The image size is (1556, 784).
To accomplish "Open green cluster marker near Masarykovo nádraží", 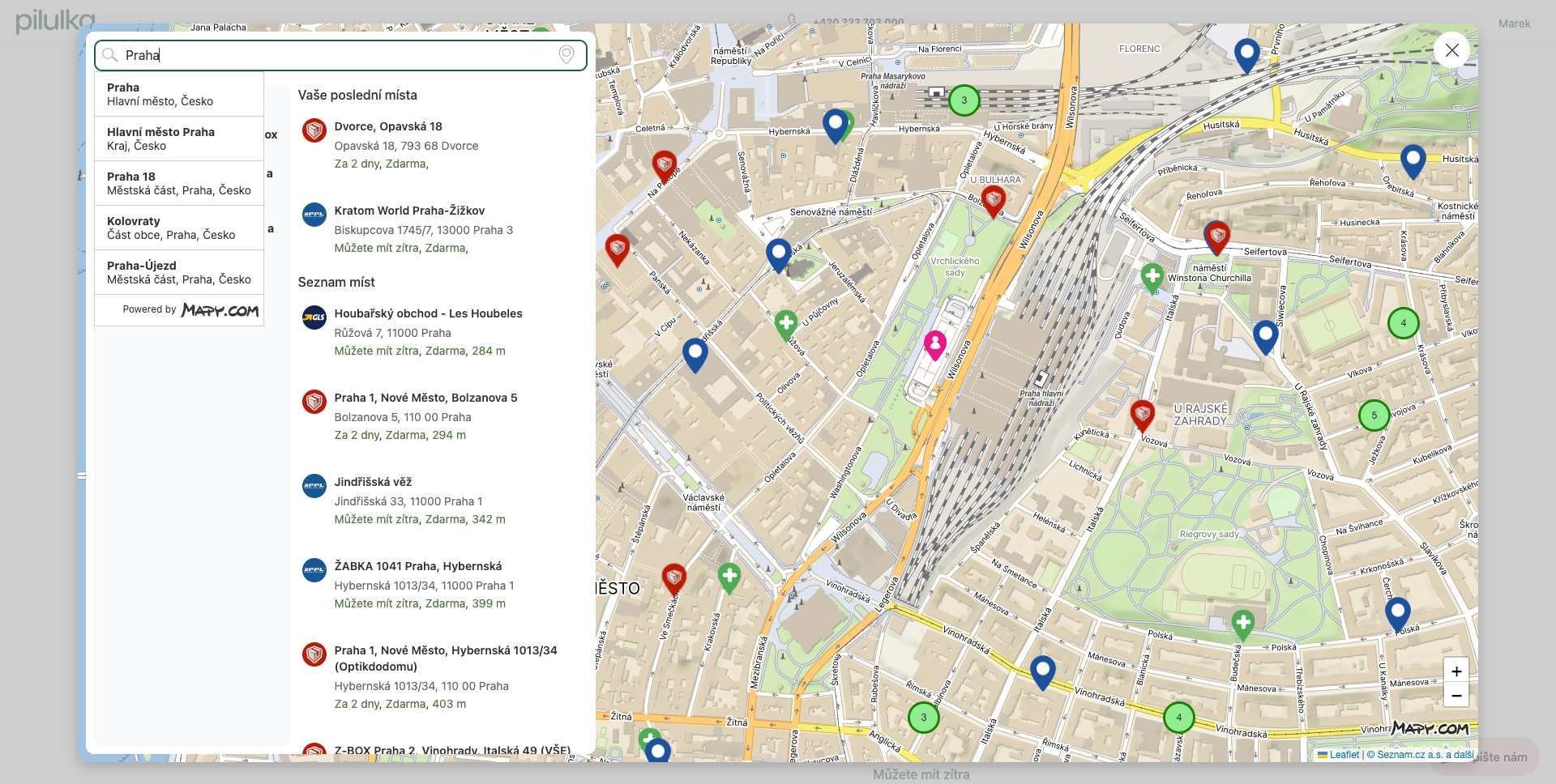I will pos(964,100).
